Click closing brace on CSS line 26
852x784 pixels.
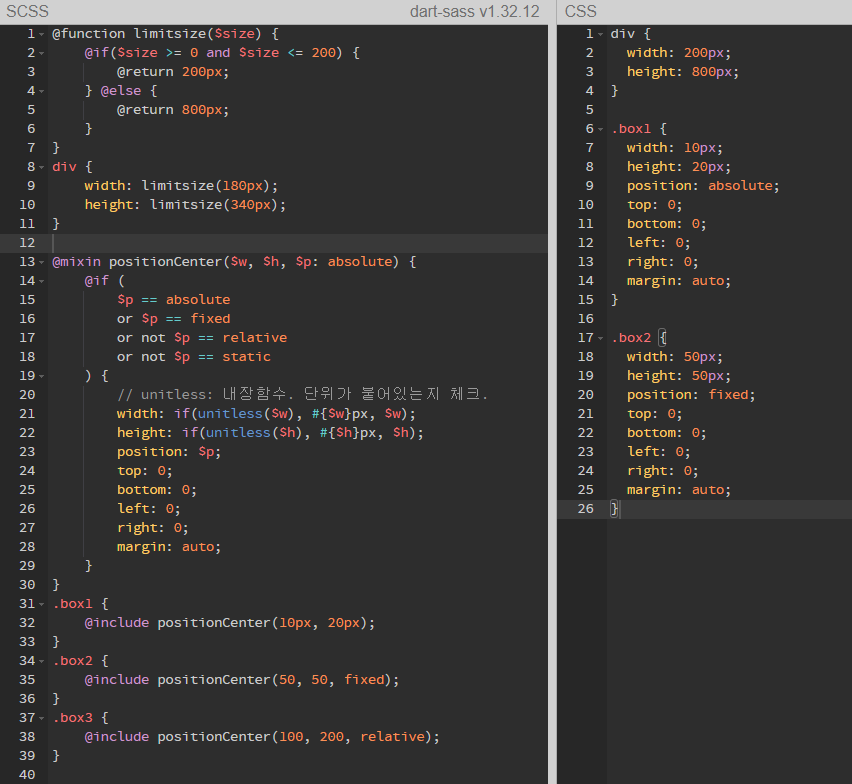coord(614,509)
